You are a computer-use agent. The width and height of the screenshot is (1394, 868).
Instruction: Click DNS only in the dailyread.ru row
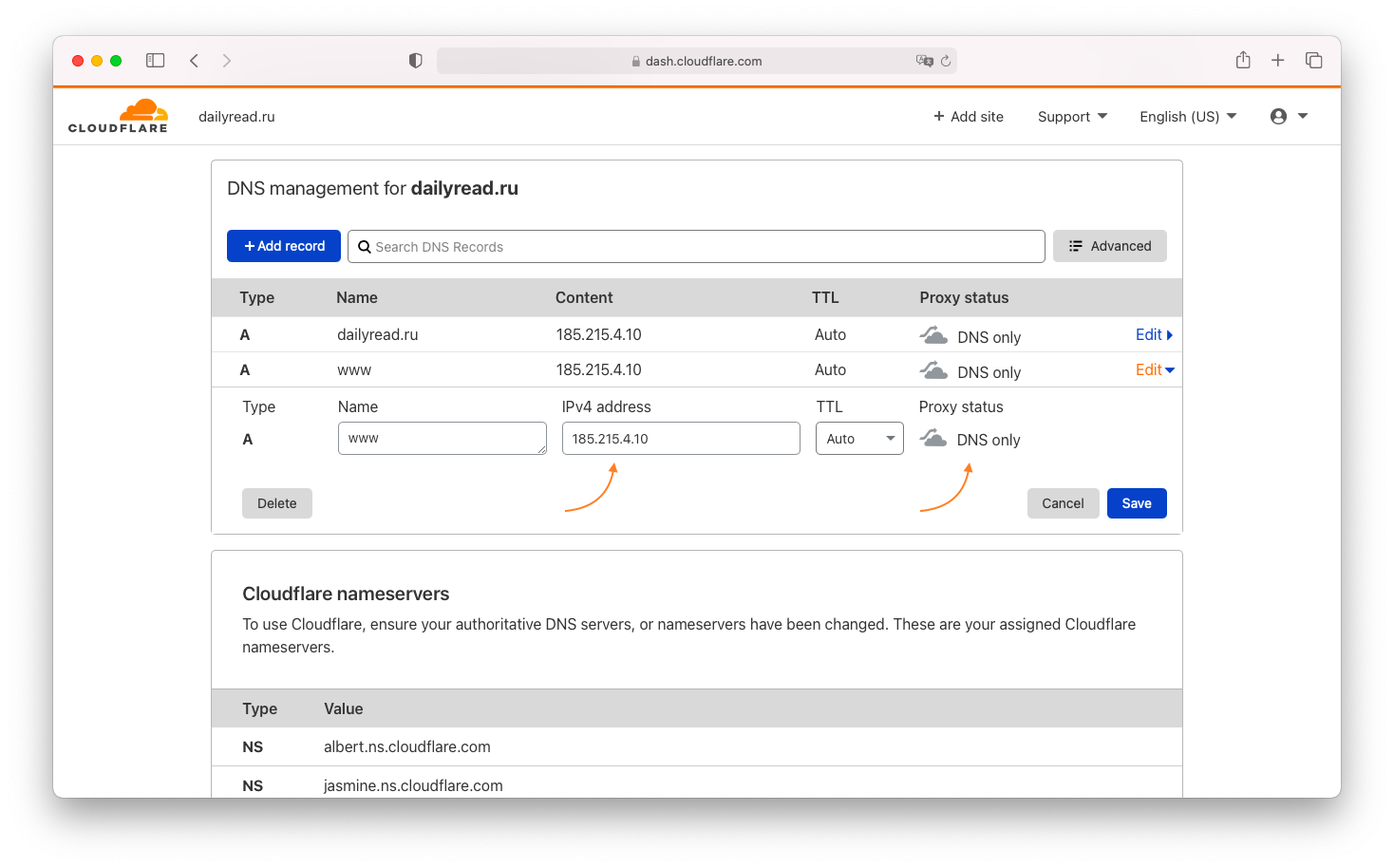coord(989,337)
